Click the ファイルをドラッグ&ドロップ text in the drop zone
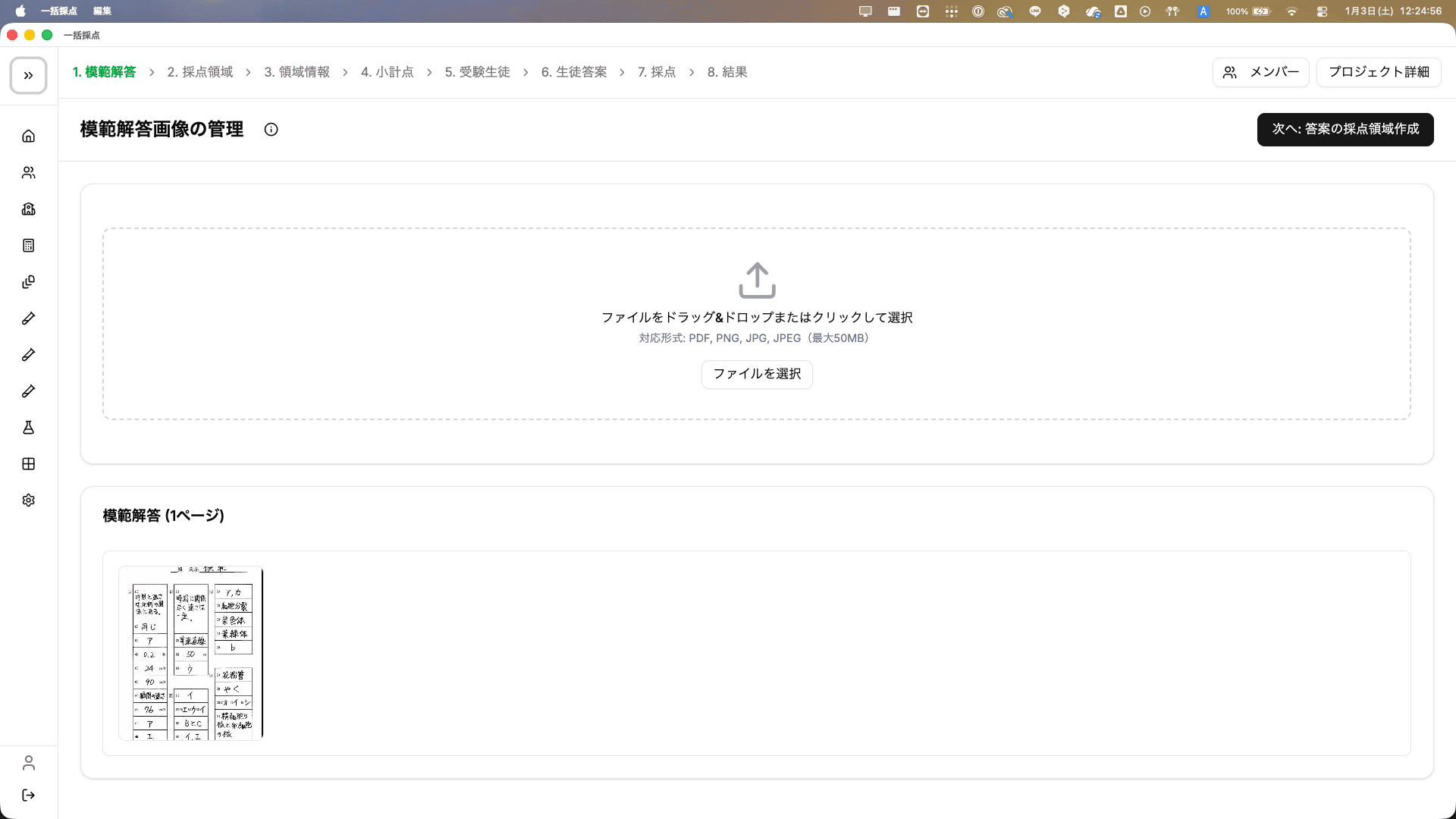Image resolution: width=1456 pixels, height=819 pixels. 757,318
